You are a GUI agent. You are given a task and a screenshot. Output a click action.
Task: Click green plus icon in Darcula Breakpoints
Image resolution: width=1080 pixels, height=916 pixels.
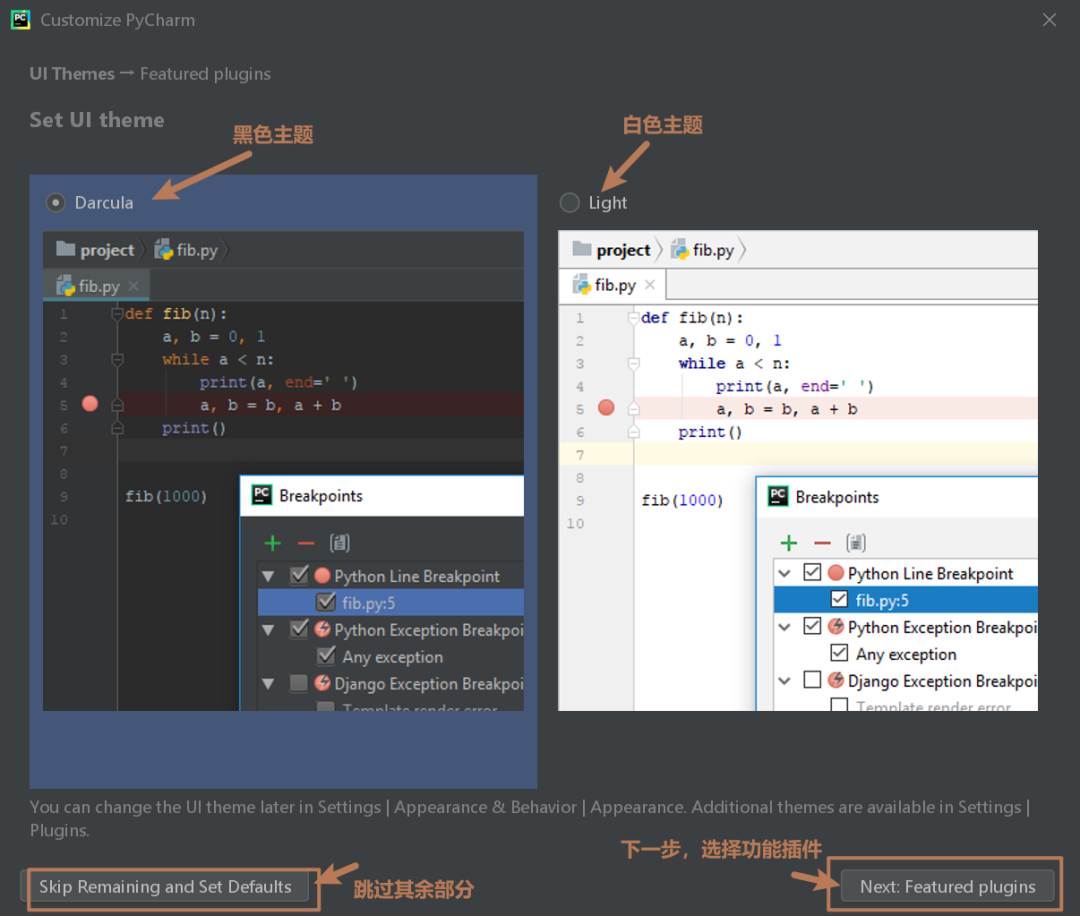pyautogui.click(x=273, y=543)
